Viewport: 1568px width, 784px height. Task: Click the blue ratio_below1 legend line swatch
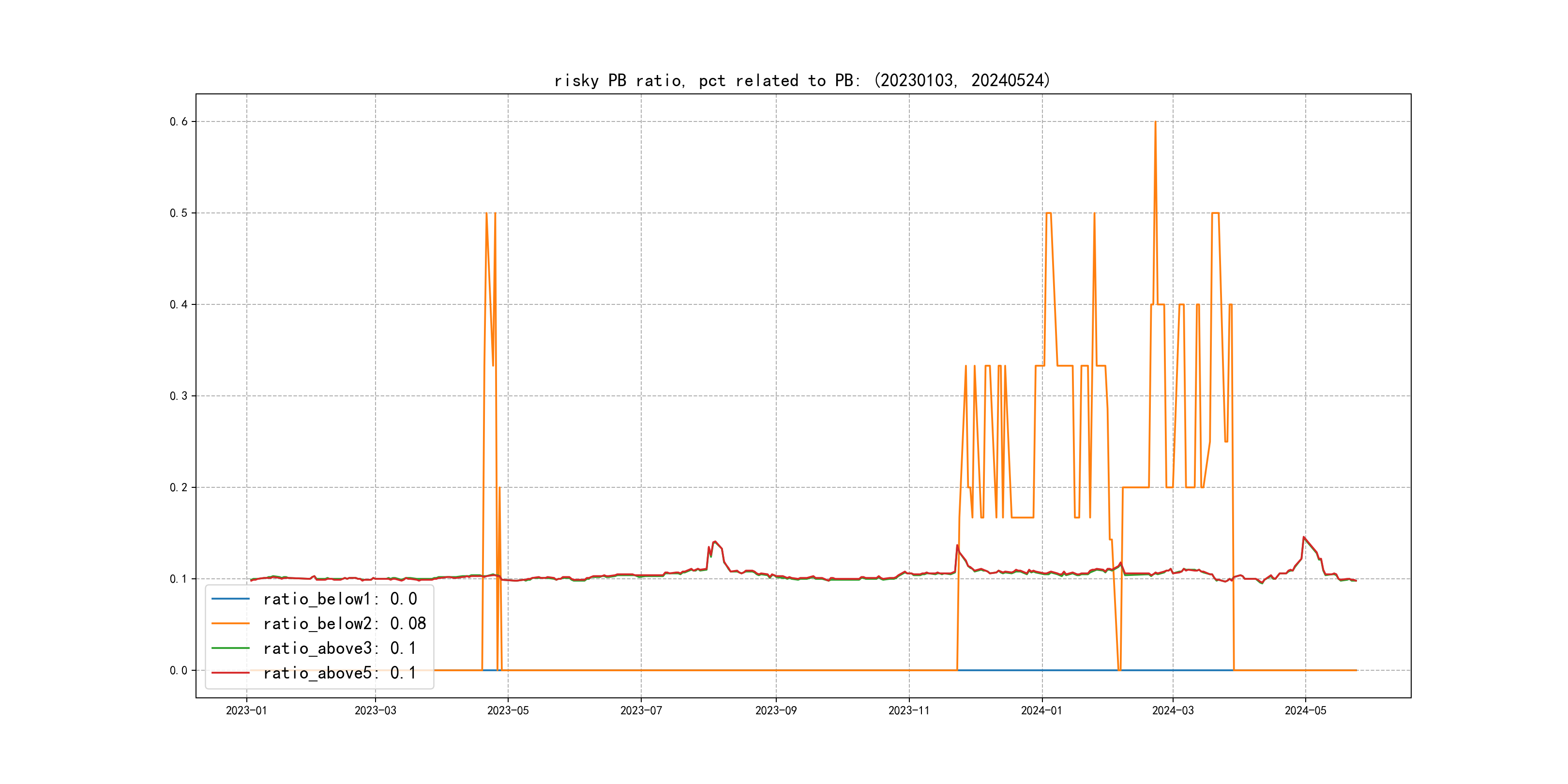[230, 599]
